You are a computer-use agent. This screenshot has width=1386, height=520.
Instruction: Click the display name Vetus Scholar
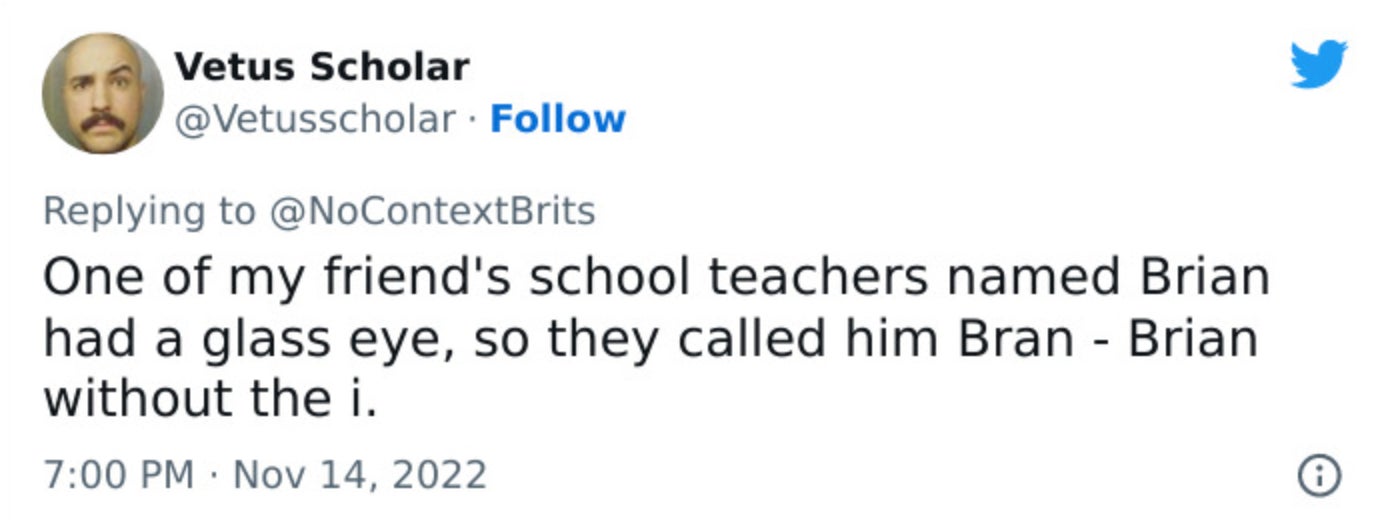coord(321,67)
